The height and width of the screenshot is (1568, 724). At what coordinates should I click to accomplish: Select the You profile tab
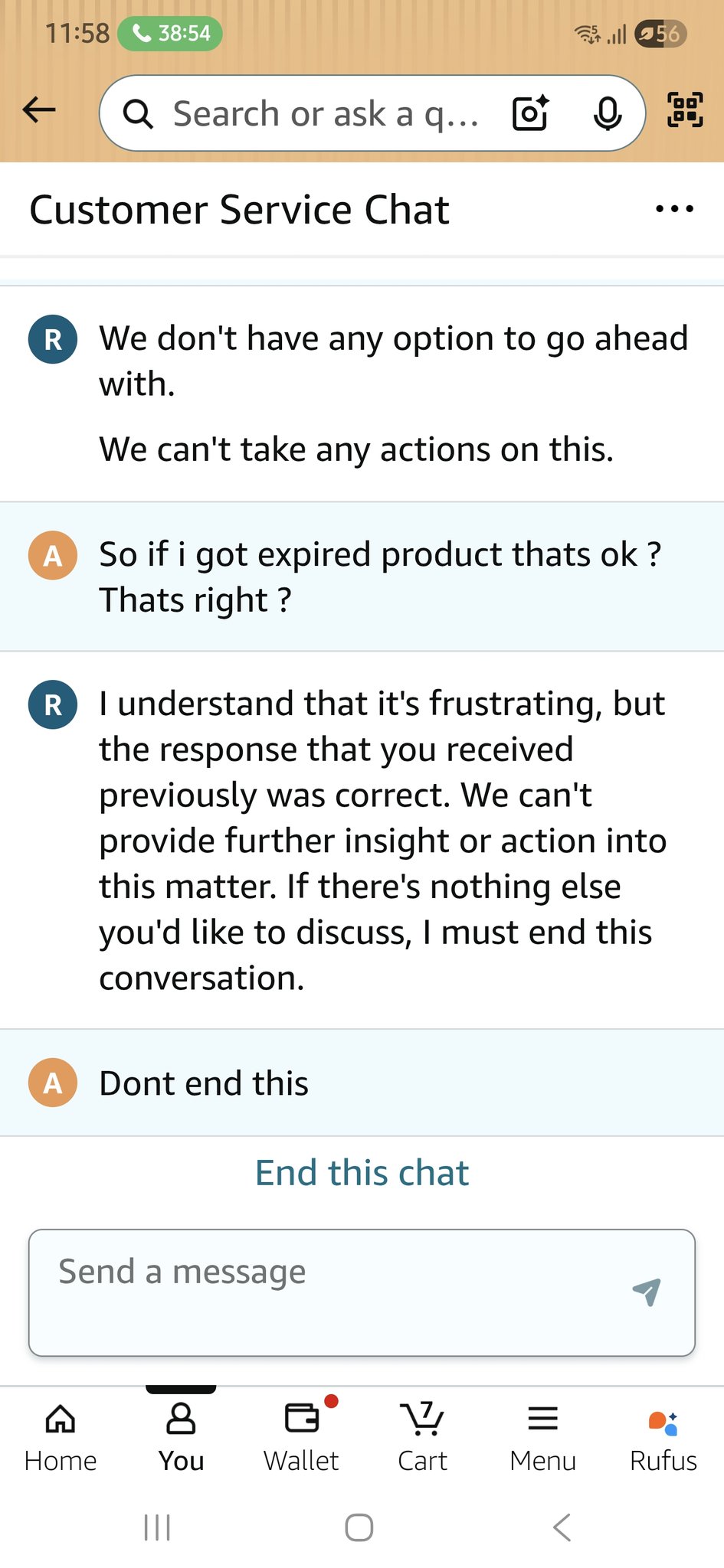pyautogui.click(x=181, y=1437)
